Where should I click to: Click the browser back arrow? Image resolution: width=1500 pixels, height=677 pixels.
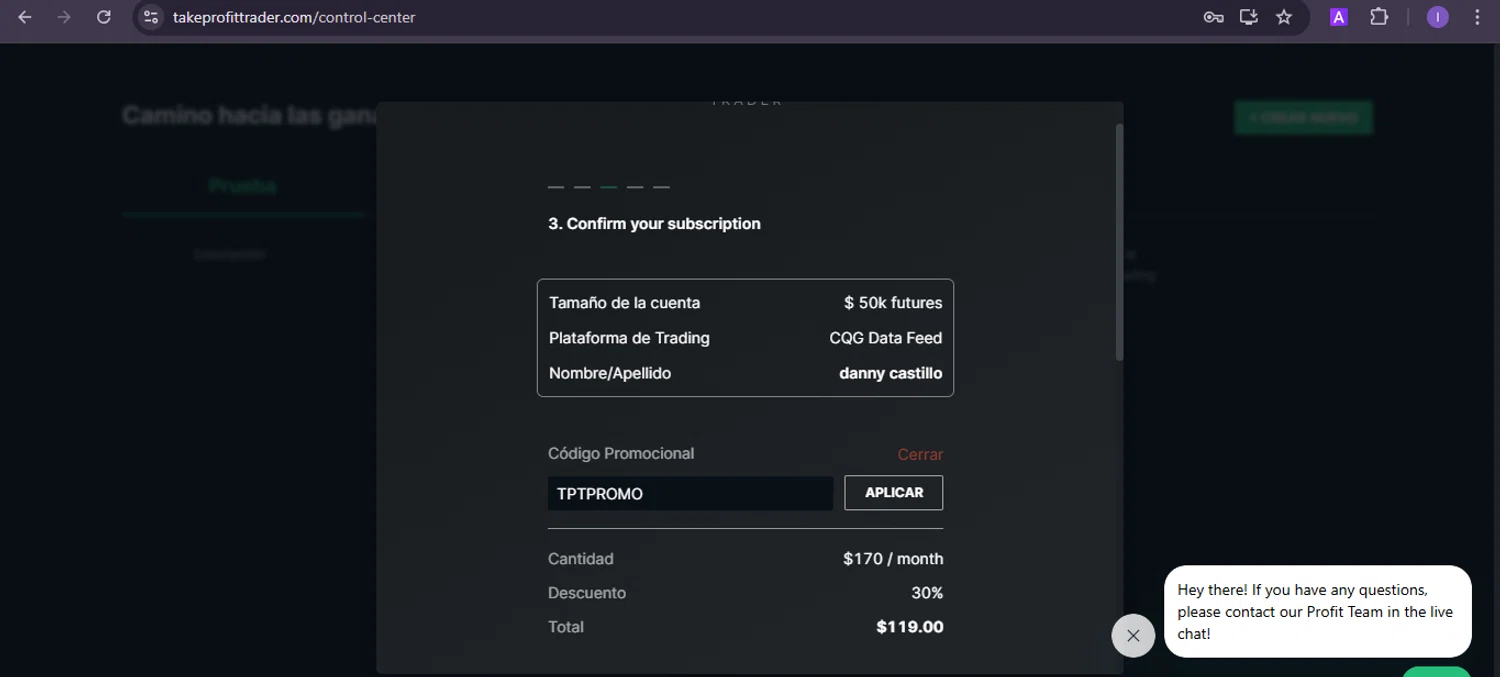pyautogui.click(x=25, y=17)
